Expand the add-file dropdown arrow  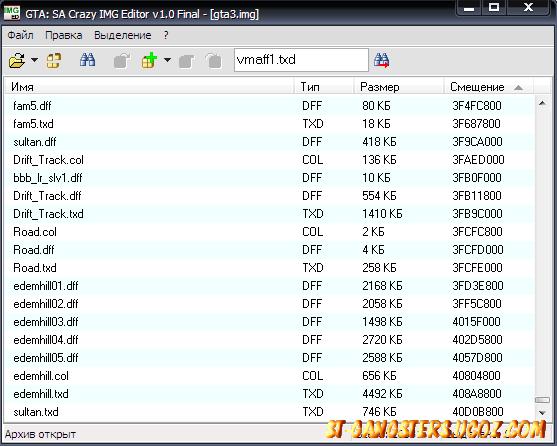click(x=167, y=60)
